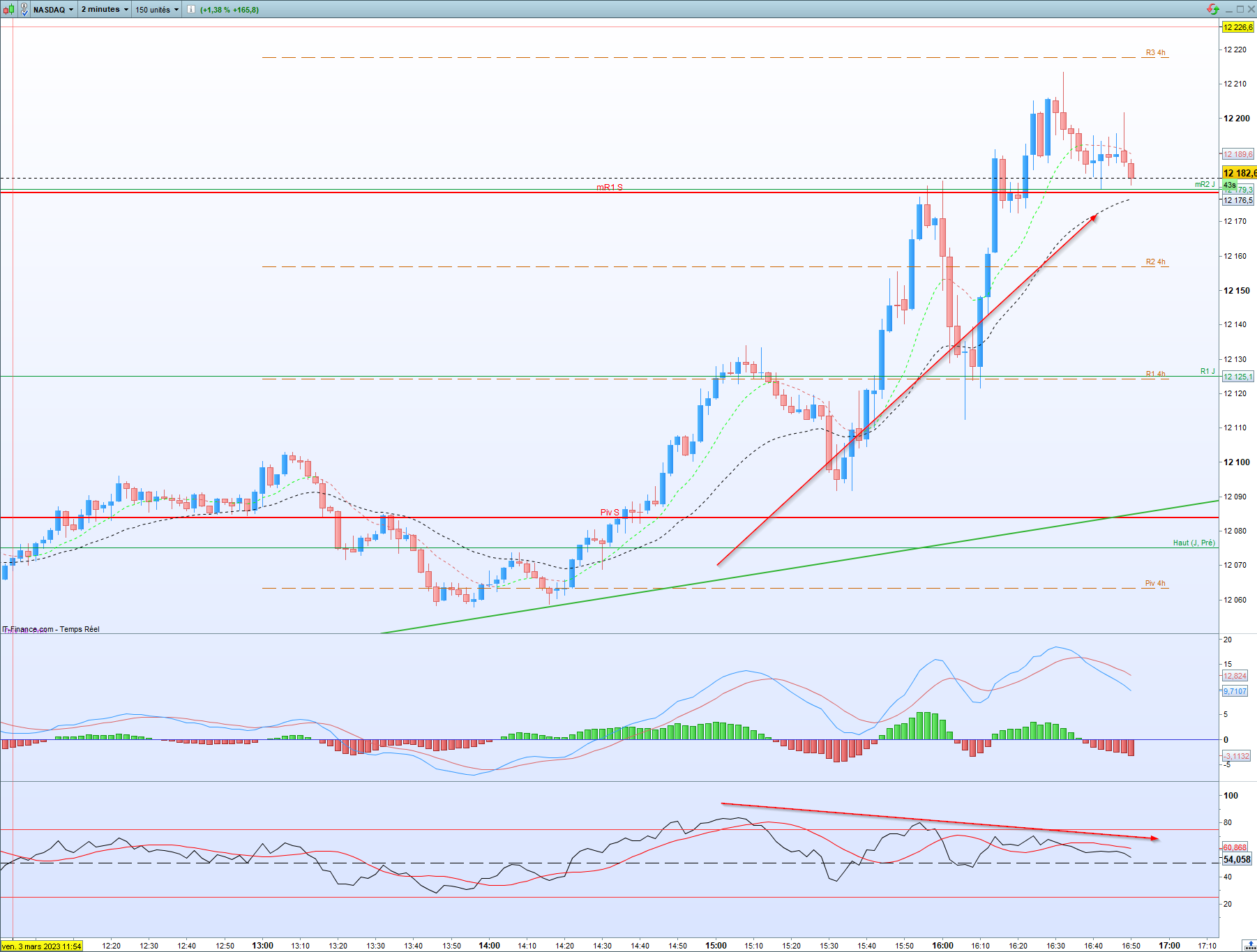Click the bottom-right chart scroll corner icon
Image resolution: width=1257 pixels, height=952 pixels.
pyautogui.click(x=1250, y=946)
